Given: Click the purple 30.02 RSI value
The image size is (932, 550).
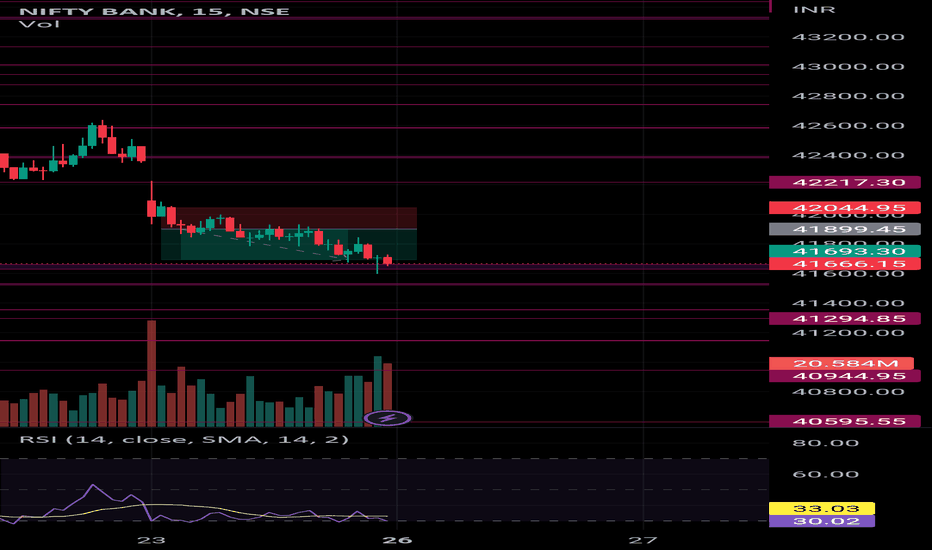Looking at the screenshot, I should click(x=822, y=521).
